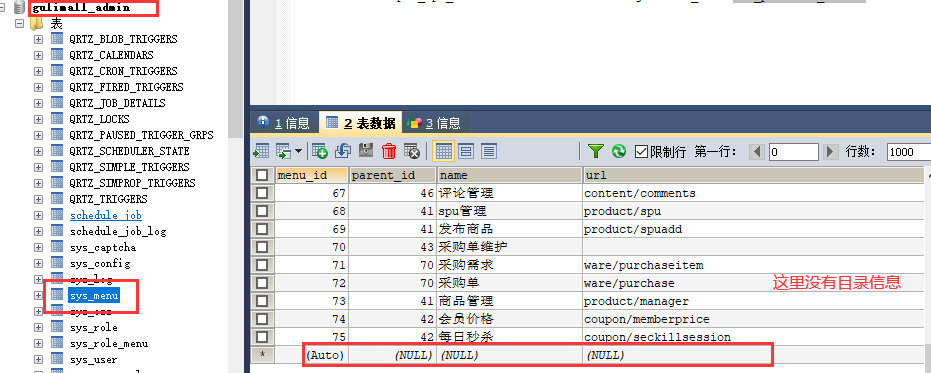The image size is (931, 373).
Task: Click the schedule_job_log table icon
Action: (57, 231)
